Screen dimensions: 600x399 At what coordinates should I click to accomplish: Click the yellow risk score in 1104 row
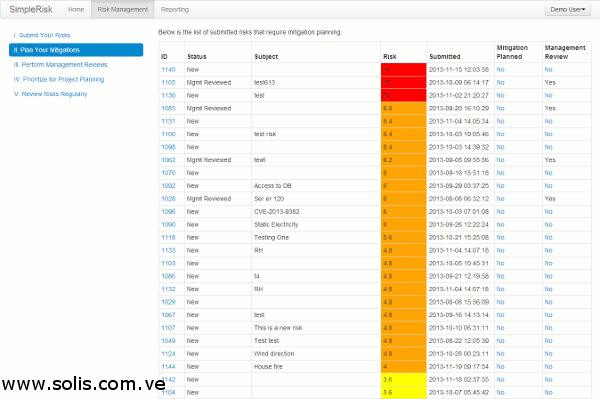404,392
